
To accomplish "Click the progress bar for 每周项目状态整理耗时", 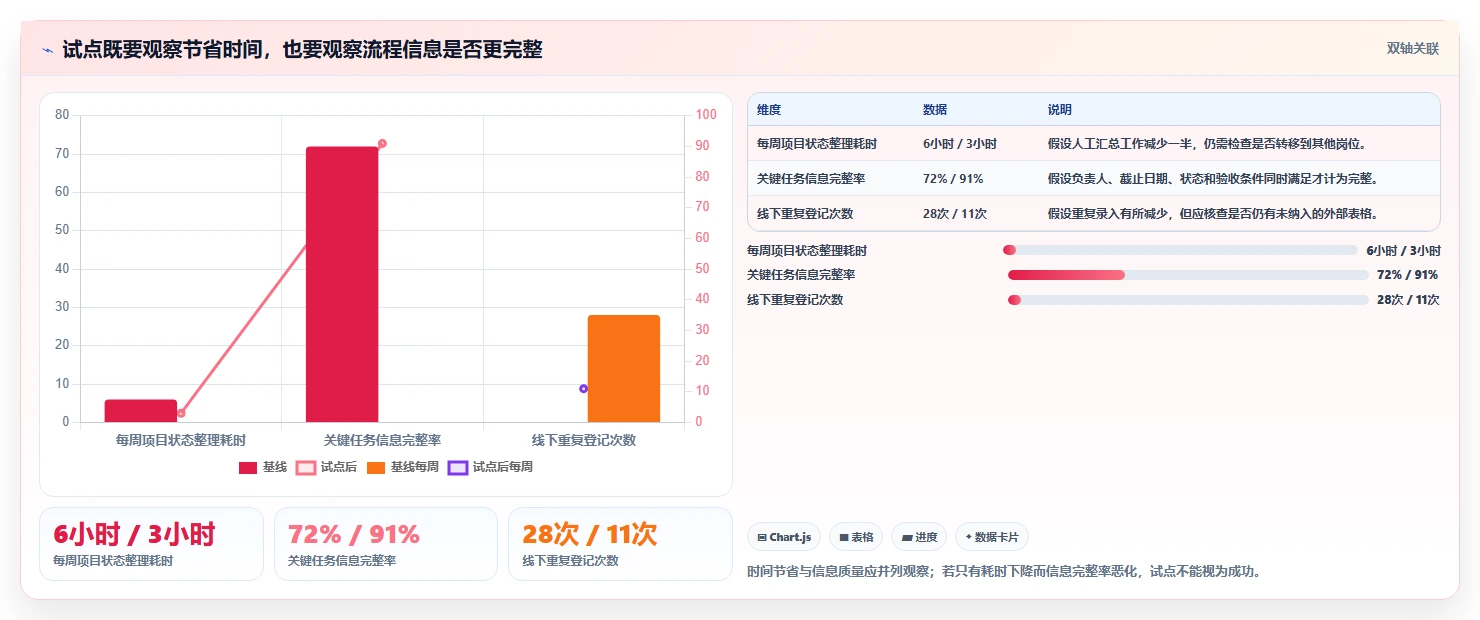I will tap(1180, 250).
